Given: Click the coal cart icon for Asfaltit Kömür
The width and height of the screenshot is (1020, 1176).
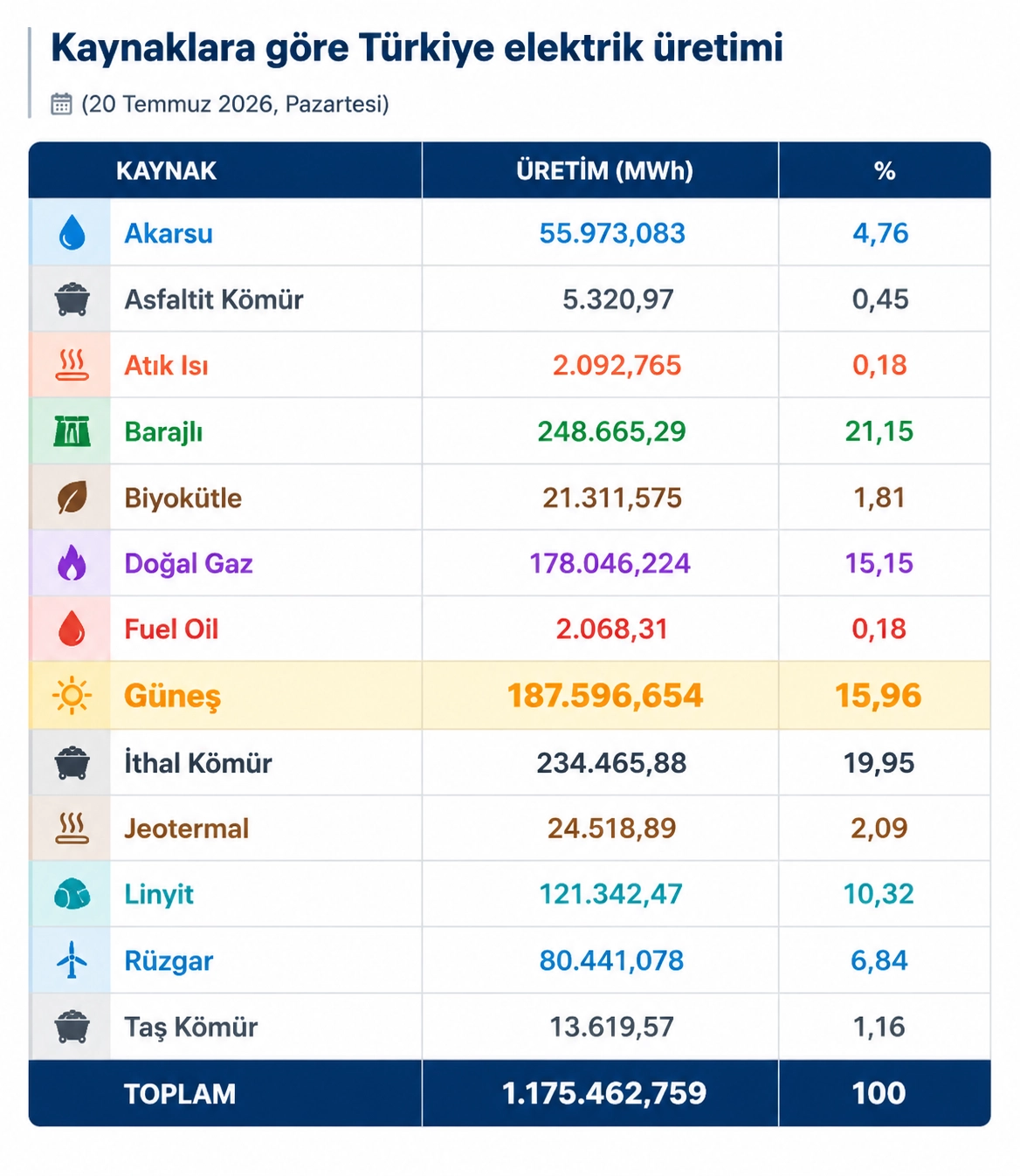Looking at the screenshot, I should click(72, 299).
